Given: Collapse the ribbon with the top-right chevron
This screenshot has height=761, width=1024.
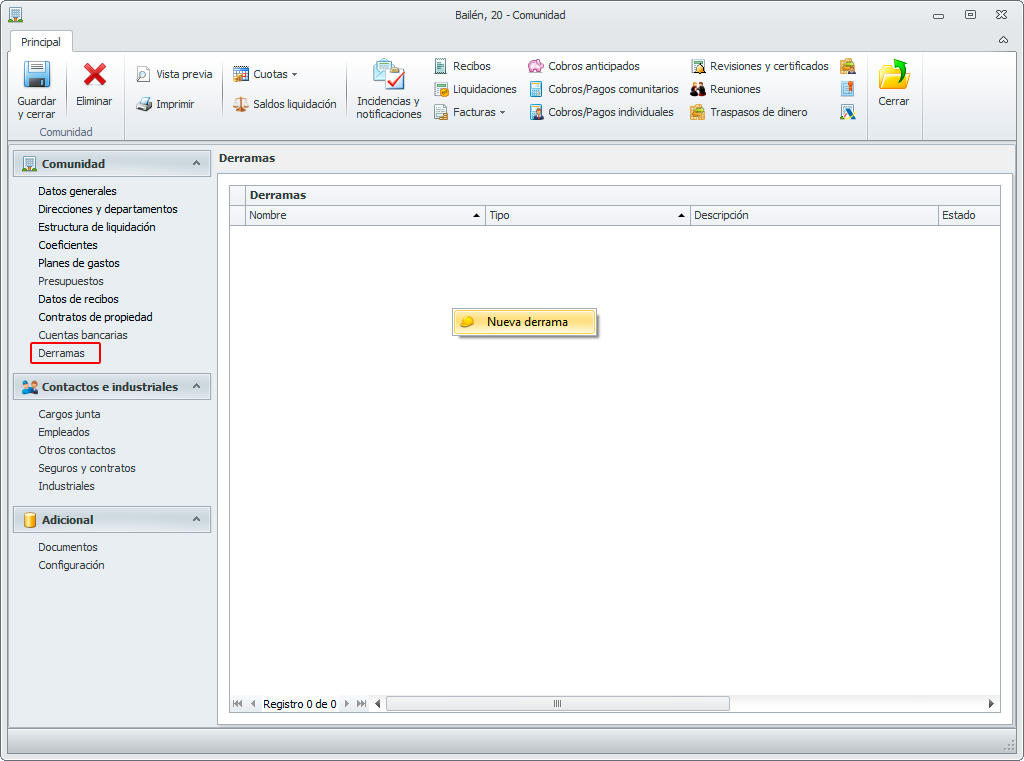Looking at the screenshot, I should (x=1003, y=40).
